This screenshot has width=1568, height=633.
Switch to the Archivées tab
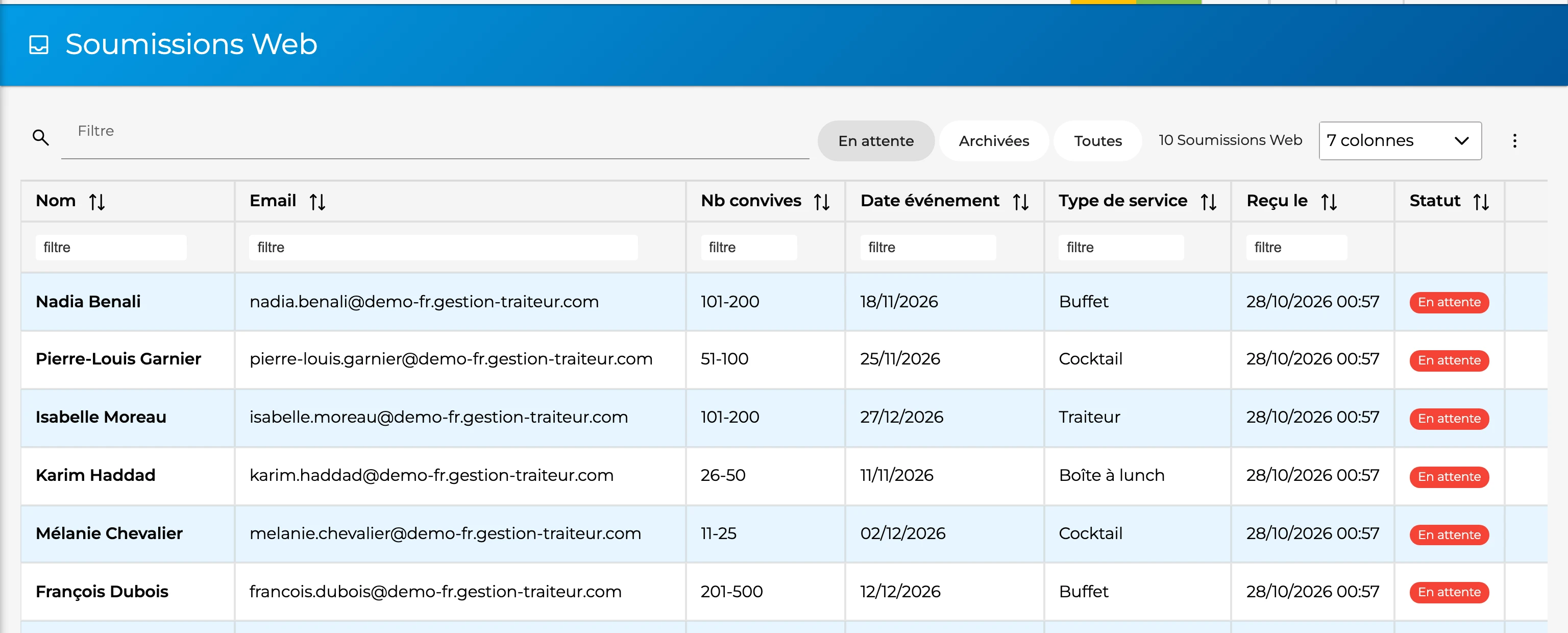coord(993,140)
